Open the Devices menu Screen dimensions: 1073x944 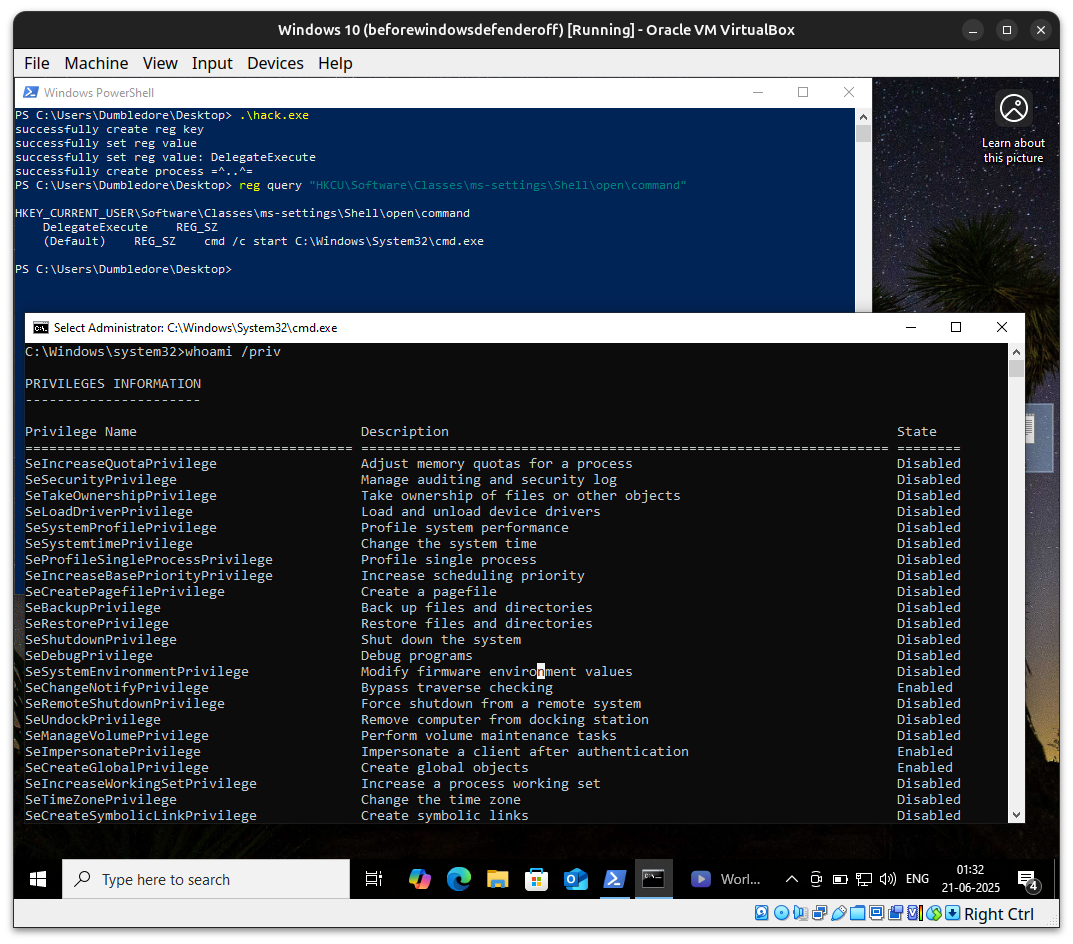point(275,64)
